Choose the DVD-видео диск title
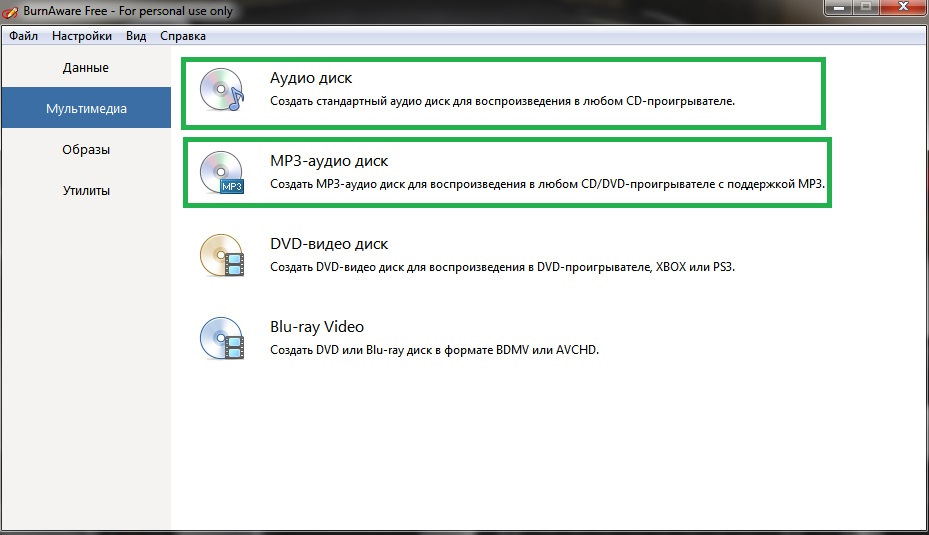 pos(329,244)
